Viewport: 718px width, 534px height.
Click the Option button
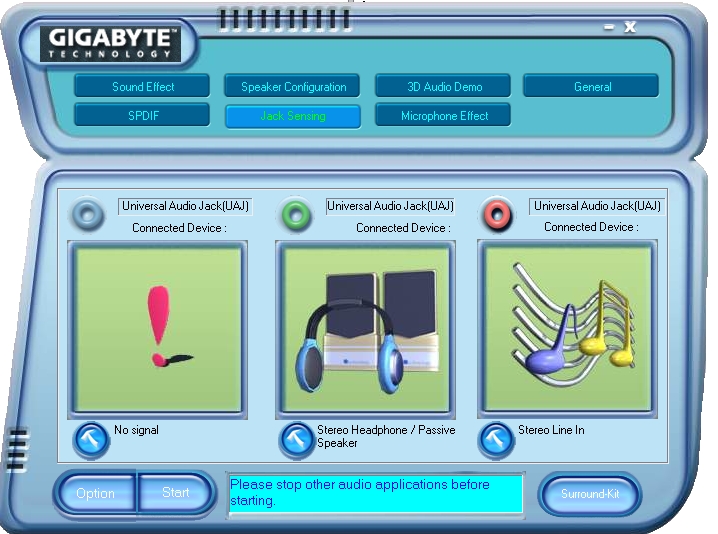[x=95, y=493]
